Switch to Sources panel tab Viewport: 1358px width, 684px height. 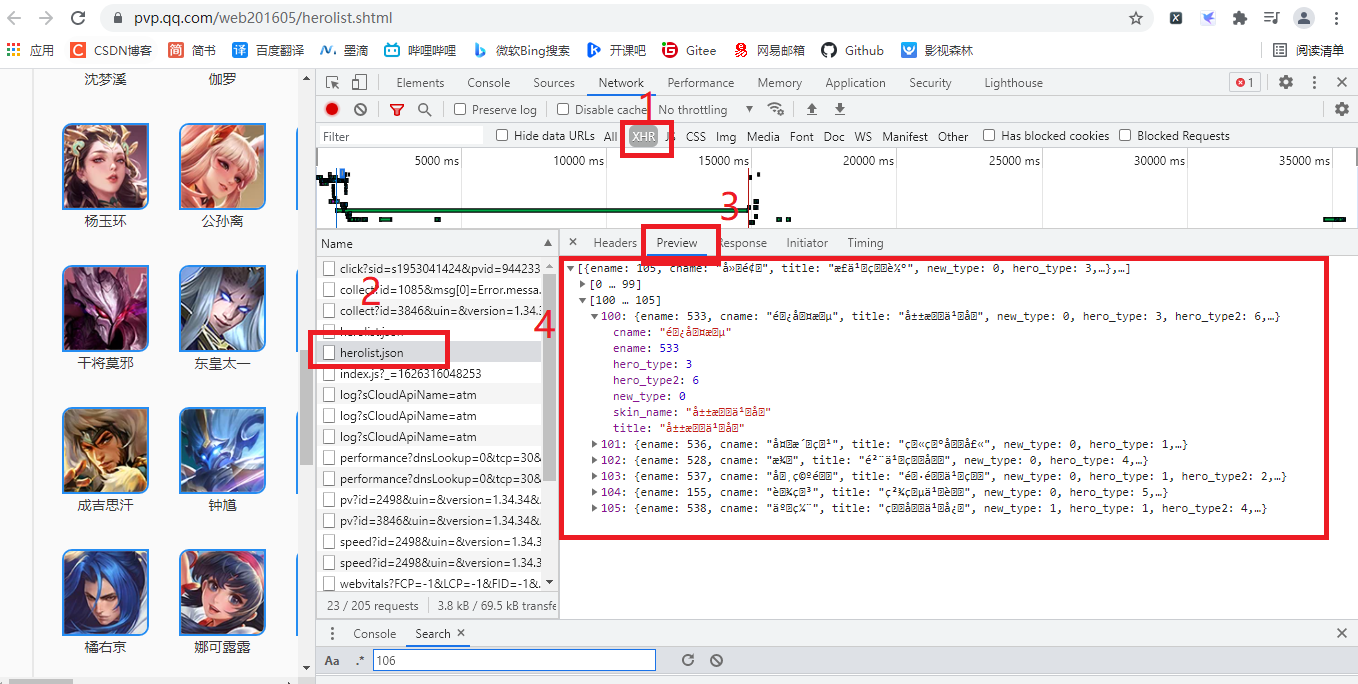click(554, 83)
